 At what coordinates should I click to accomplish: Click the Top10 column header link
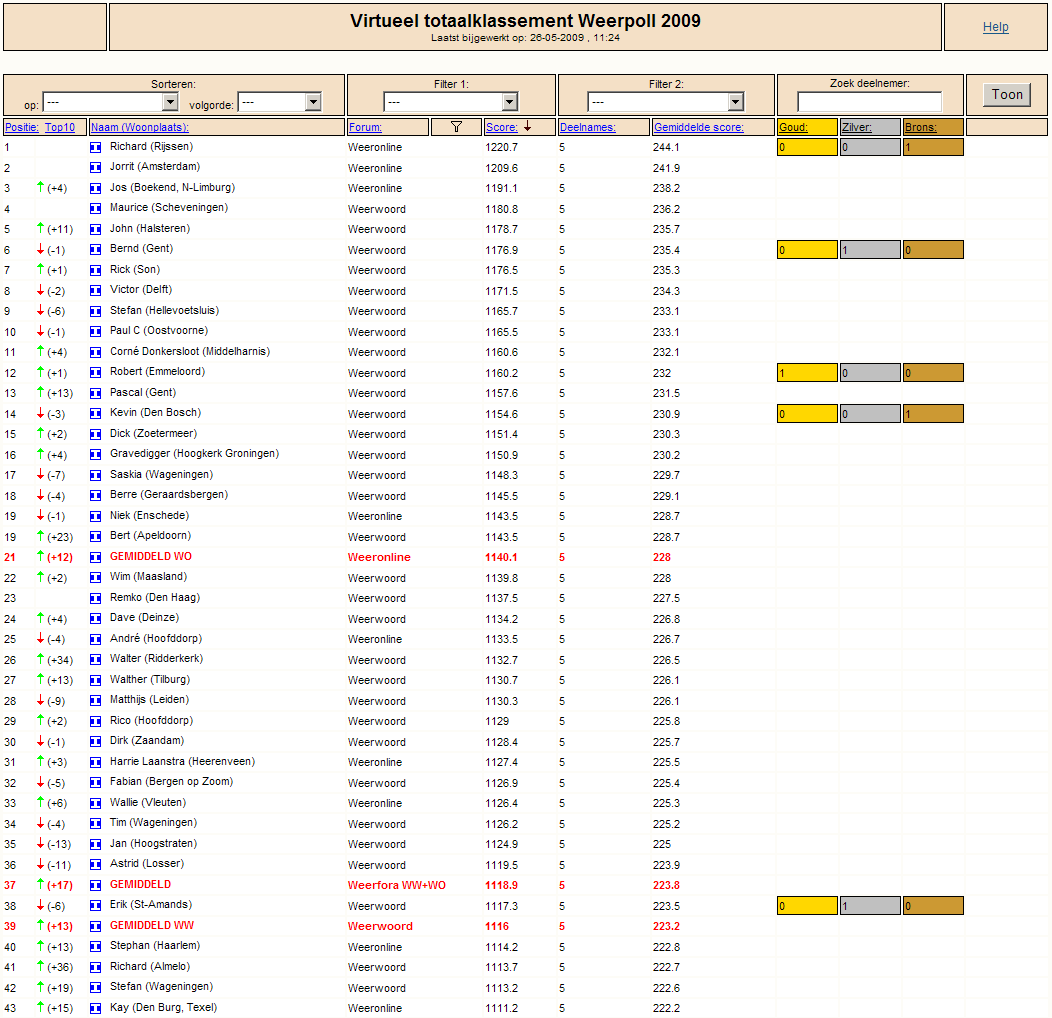coord(60,127)
